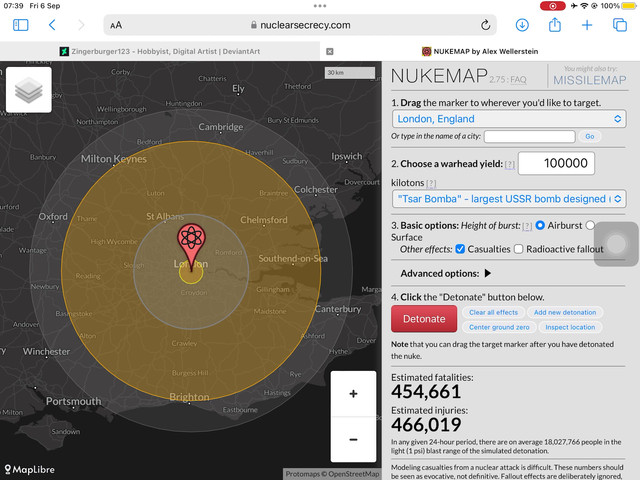Enable the Radioactive fallout checkbox
Image resolution: width=640 pixels, height=480 pixels.
click(x=518, y=249)
